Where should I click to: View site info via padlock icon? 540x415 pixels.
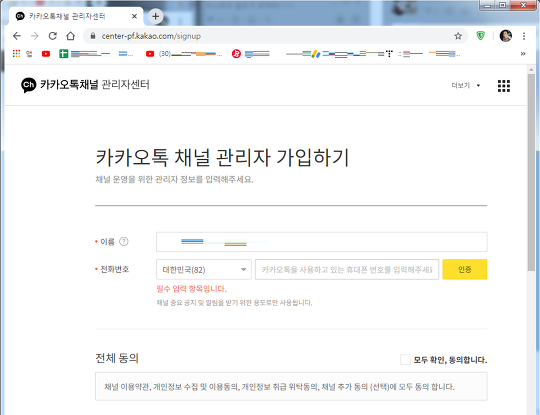coord(93,36)
